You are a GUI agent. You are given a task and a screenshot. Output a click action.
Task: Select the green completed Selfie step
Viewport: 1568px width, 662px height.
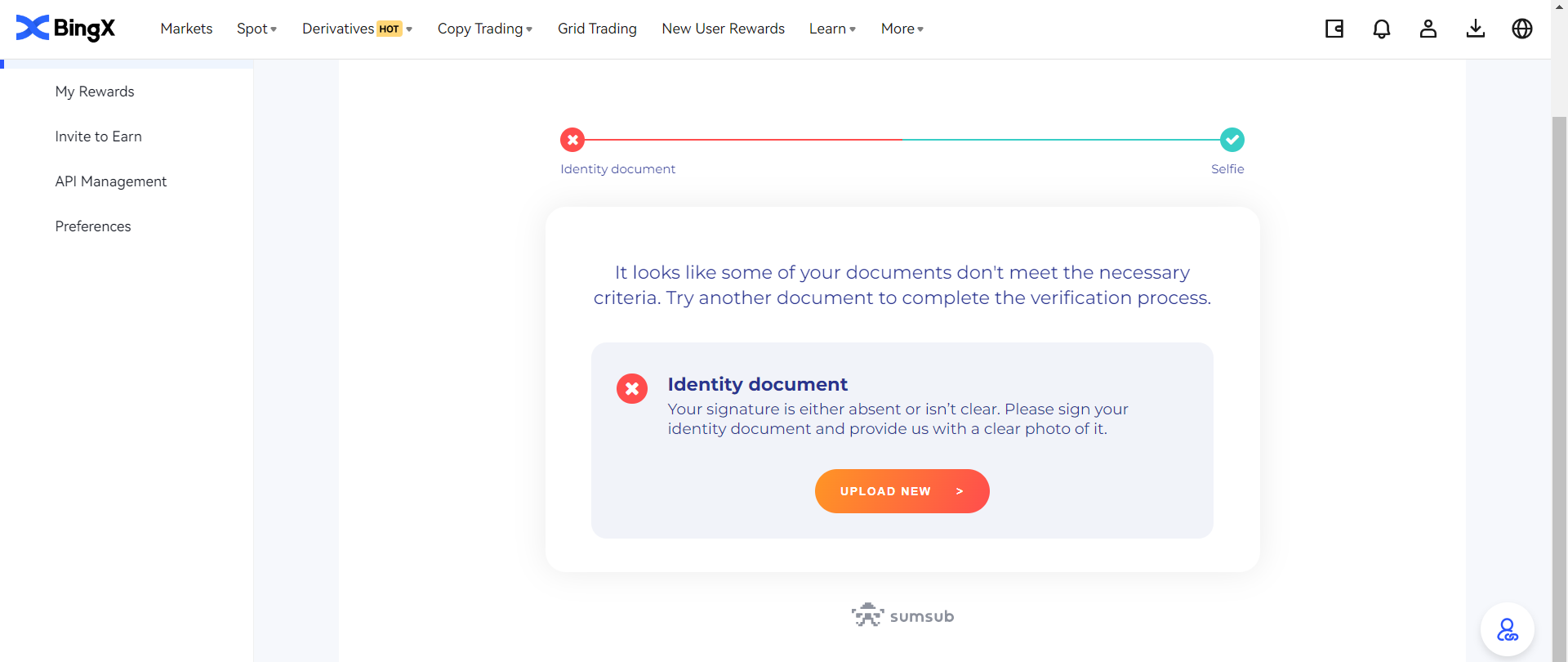point(1232,140)
